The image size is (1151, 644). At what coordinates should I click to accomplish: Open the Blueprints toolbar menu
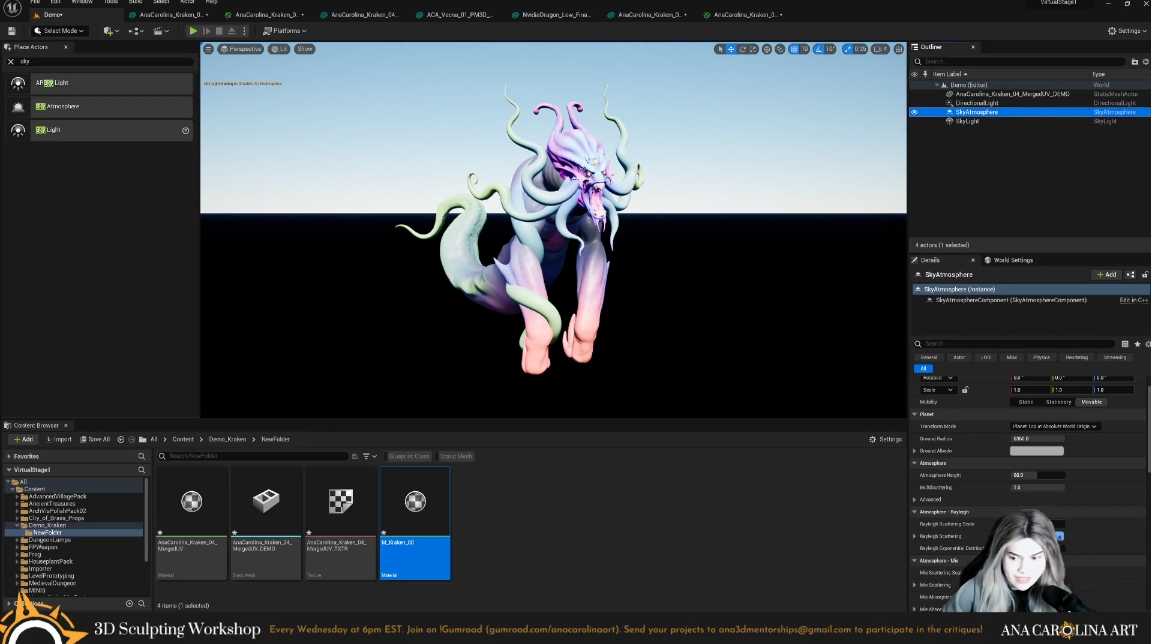click(x=135, y=31)
